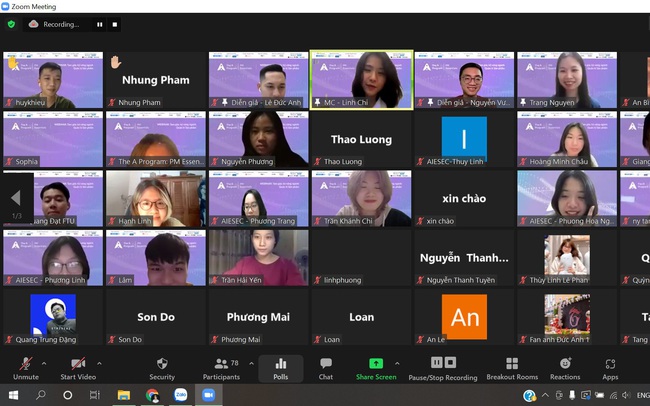Click the volume icon in system tray
This screenshot has width=650, height=406.
pos(626,395)
